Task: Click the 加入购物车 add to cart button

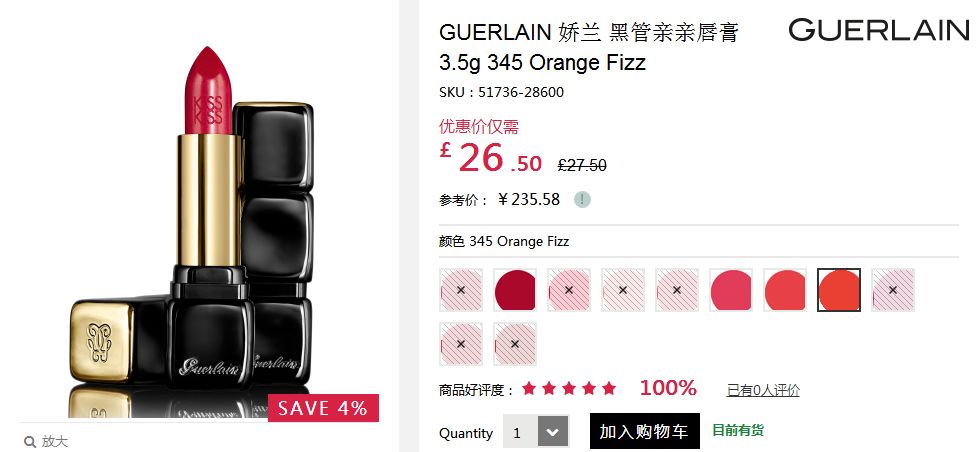Action: [x=644, y=431]
